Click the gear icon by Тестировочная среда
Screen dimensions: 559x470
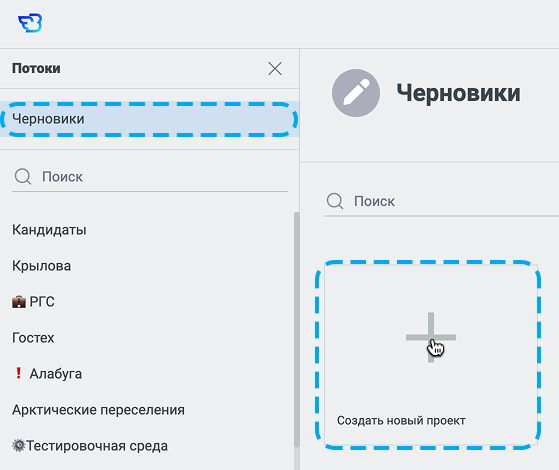(19, 445)
